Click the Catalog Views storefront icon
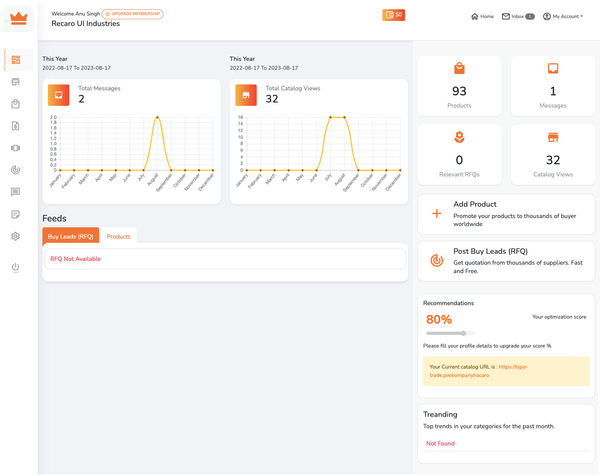Image resolution: width=600 pixels, height=476 pixels. click(x=553, y=137)
